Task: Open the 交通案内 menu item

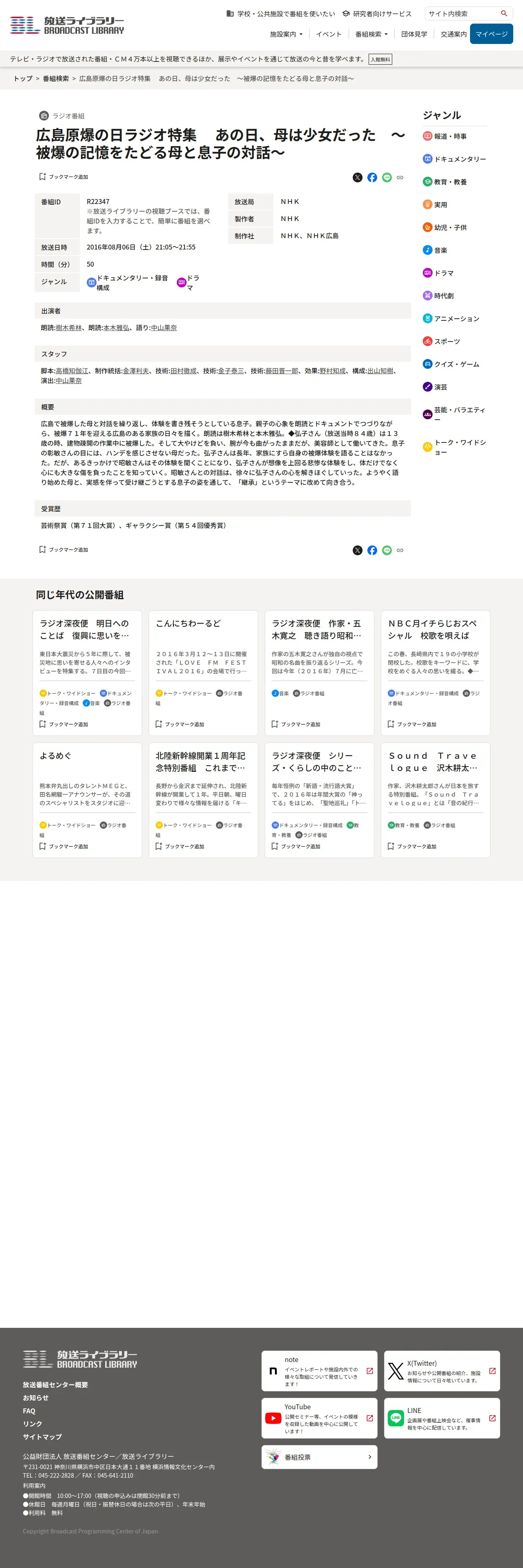Action: 454,34
